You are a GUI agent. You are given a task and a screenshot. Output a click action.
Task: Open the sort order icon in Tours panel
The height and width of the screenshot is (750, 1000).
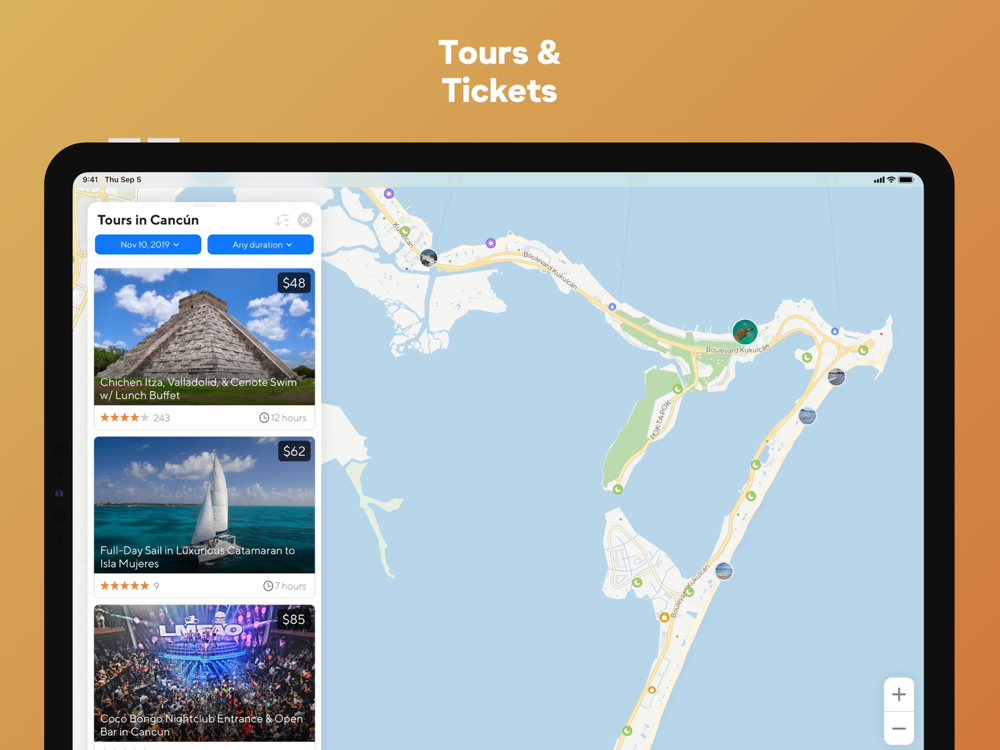tap(282, 220)
